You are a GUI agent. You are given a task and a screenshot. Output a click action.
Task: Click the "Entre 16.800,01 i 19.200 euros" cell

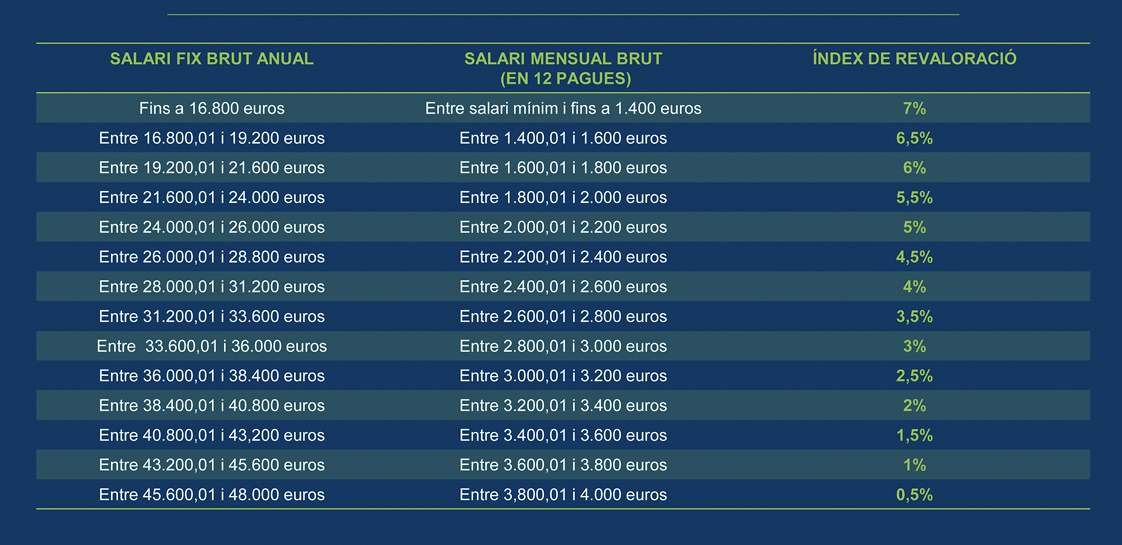(x=212, y=138)
